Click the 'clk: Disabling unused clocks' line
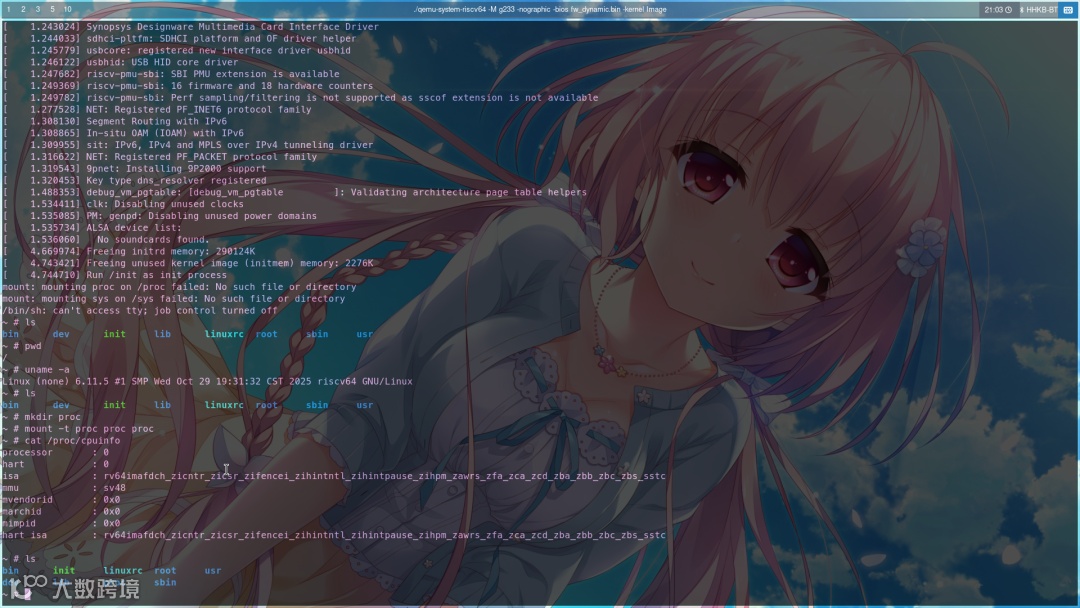Image resolution: width=1080 pixels, height=608 pixels. pyautogui.click(x=123, y=204)
